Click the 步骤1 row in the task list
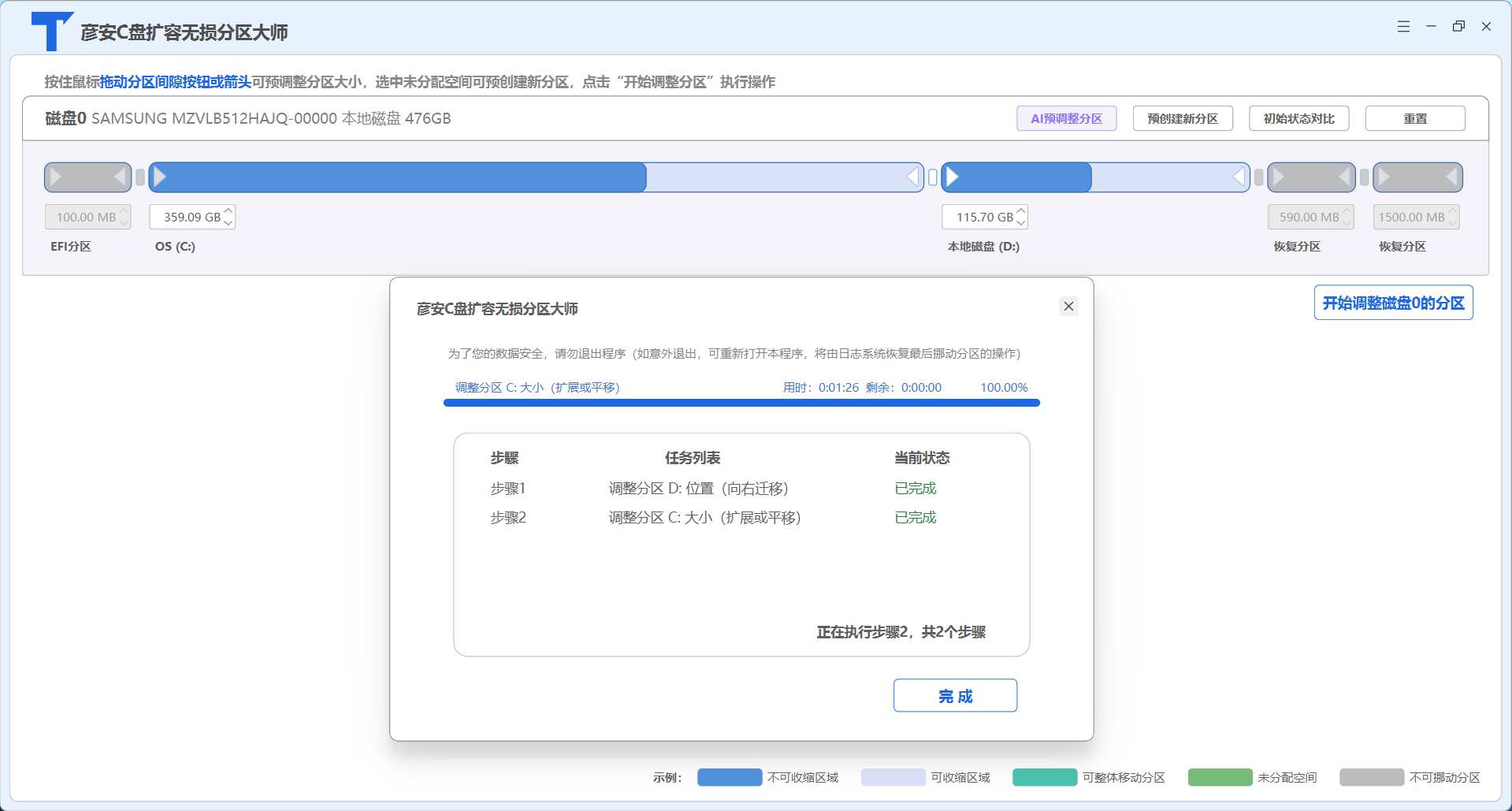 pos(713,489)
